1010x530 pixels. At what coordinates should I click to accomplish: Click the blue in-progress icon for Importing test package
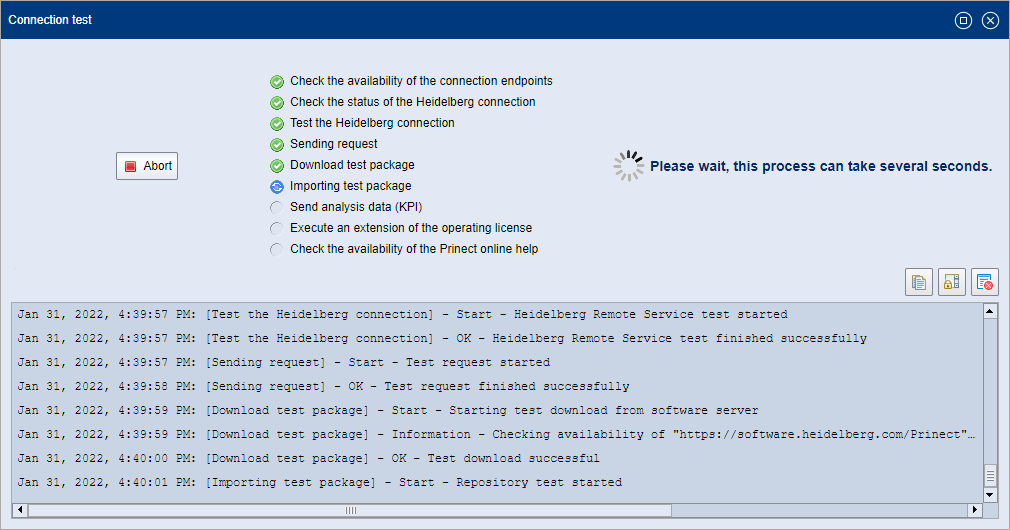(276, 187)
